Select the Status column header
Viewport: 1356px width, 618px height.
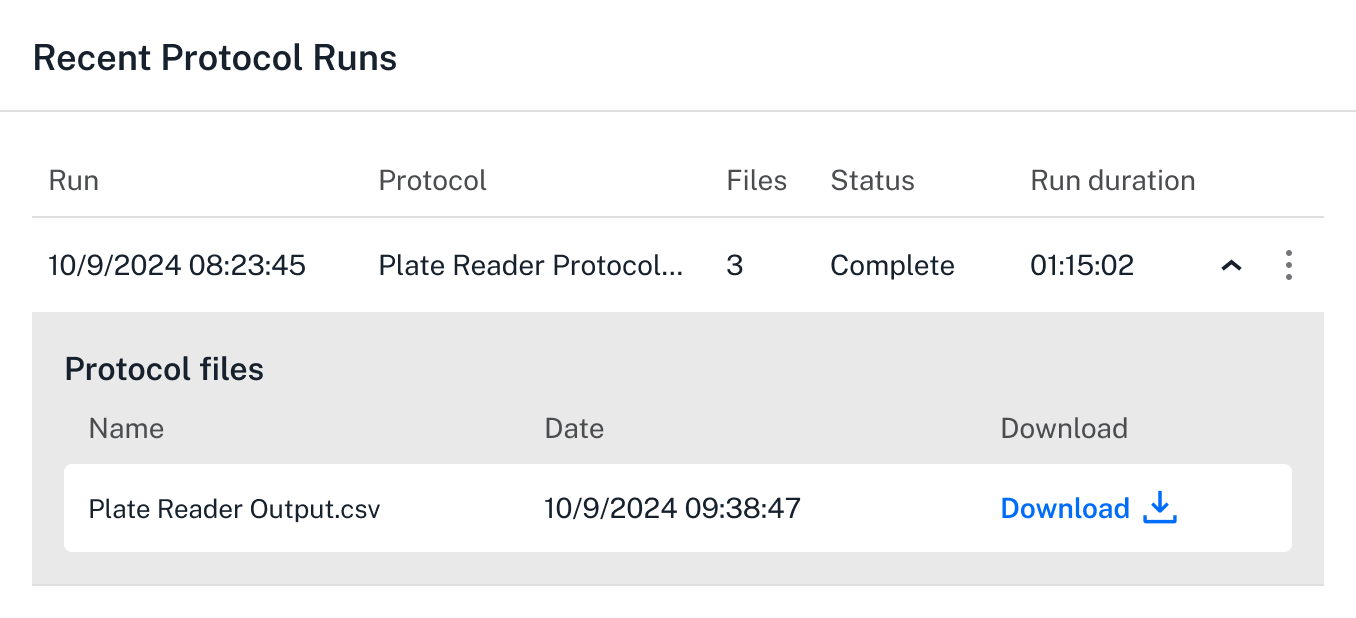coord(872,180)
